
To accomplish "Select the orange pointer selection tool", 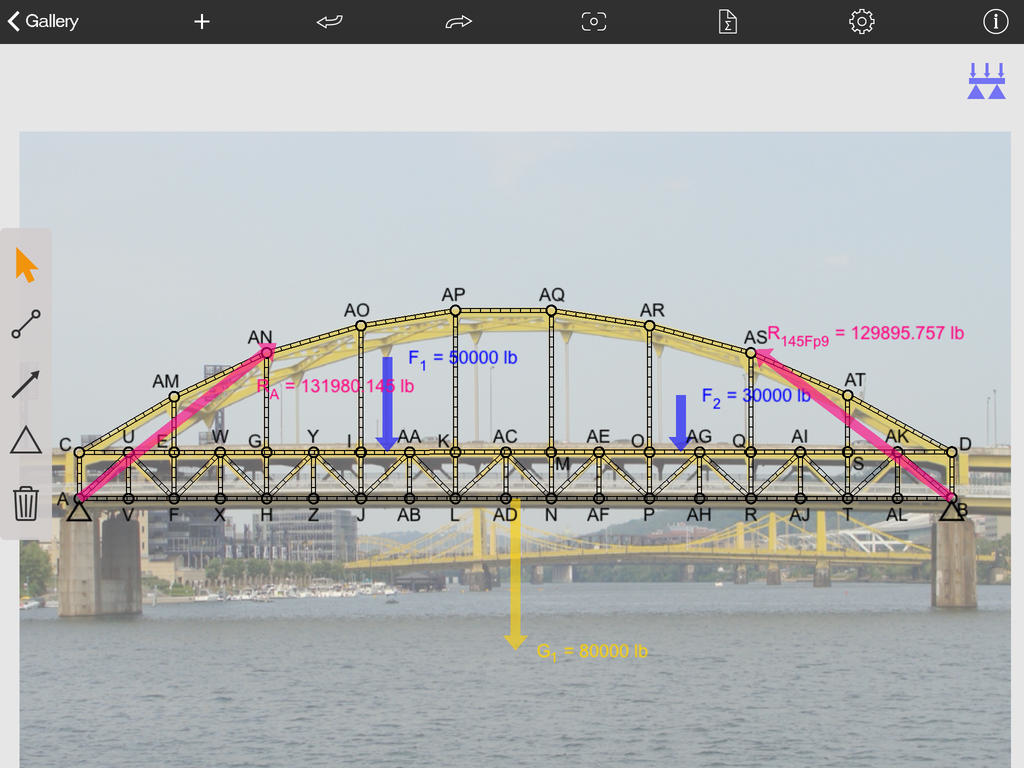I will click(x=26, y=266).
